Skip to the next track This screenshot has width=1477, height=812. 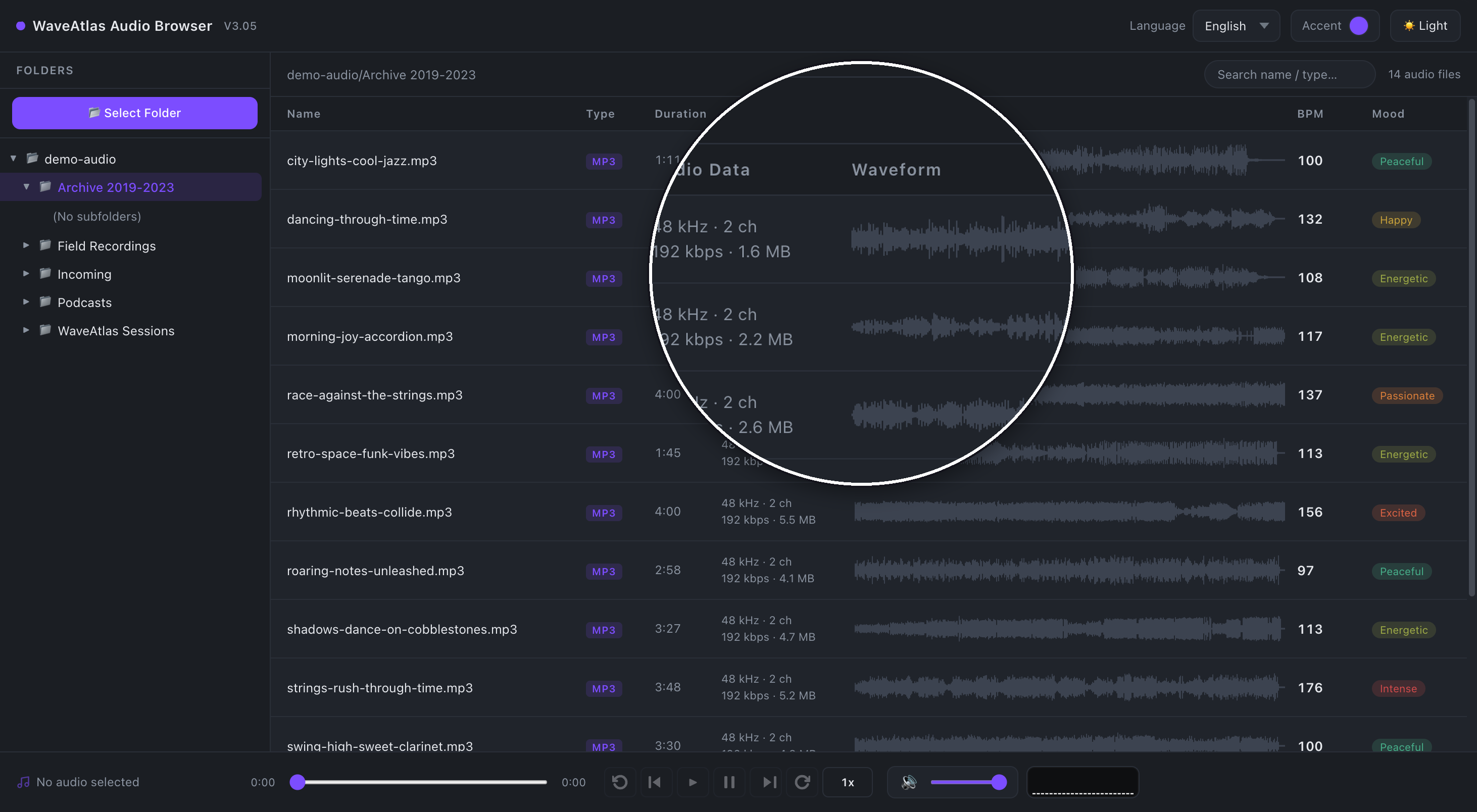769,782
